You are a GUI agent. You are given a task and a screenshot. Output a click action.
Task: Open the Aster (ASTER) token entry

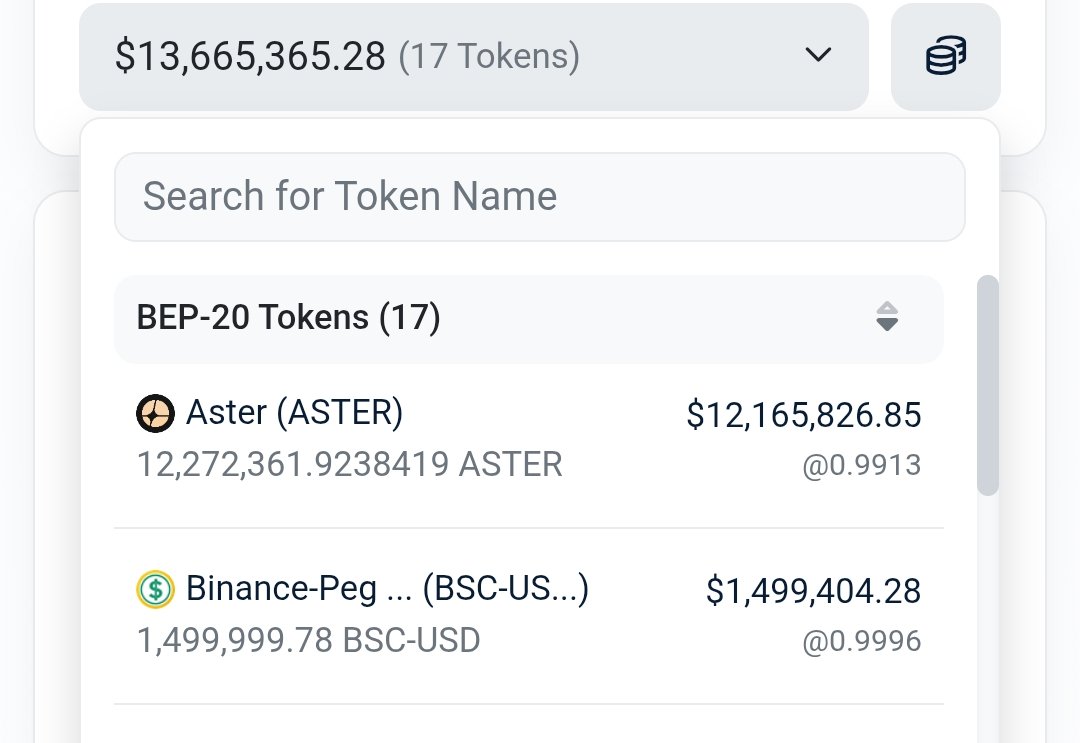[294, 412]
